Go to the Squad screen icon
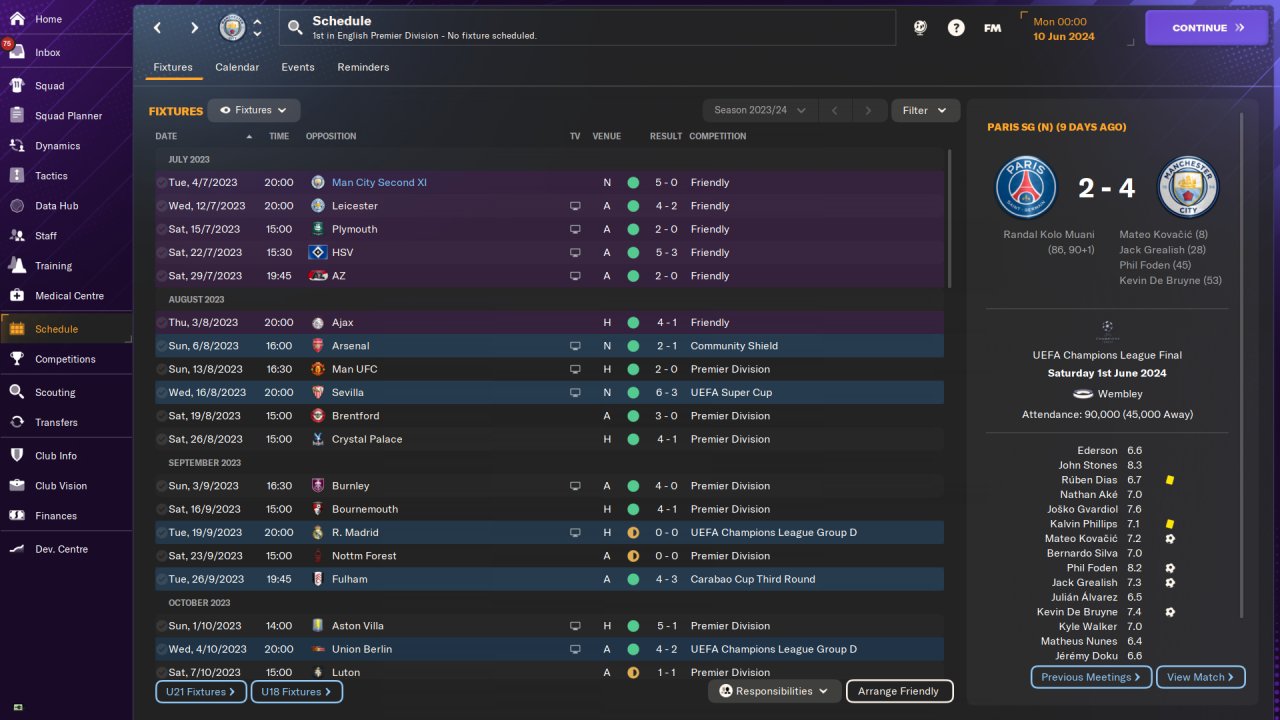This screenshot has width=1280, height=720. coord(17,86)
